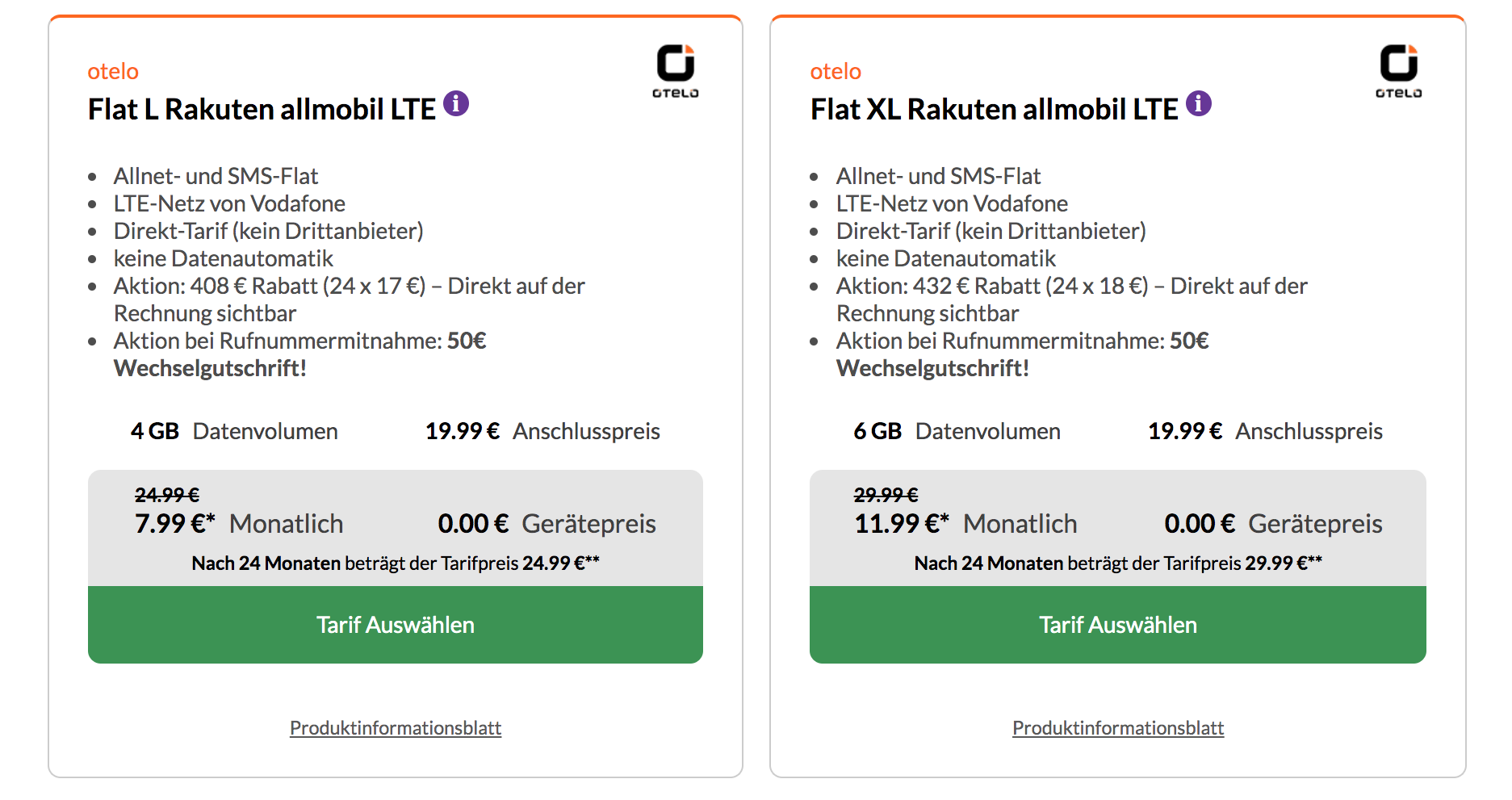Click the 432 € Rabatt bullet point

(1071, 299)
